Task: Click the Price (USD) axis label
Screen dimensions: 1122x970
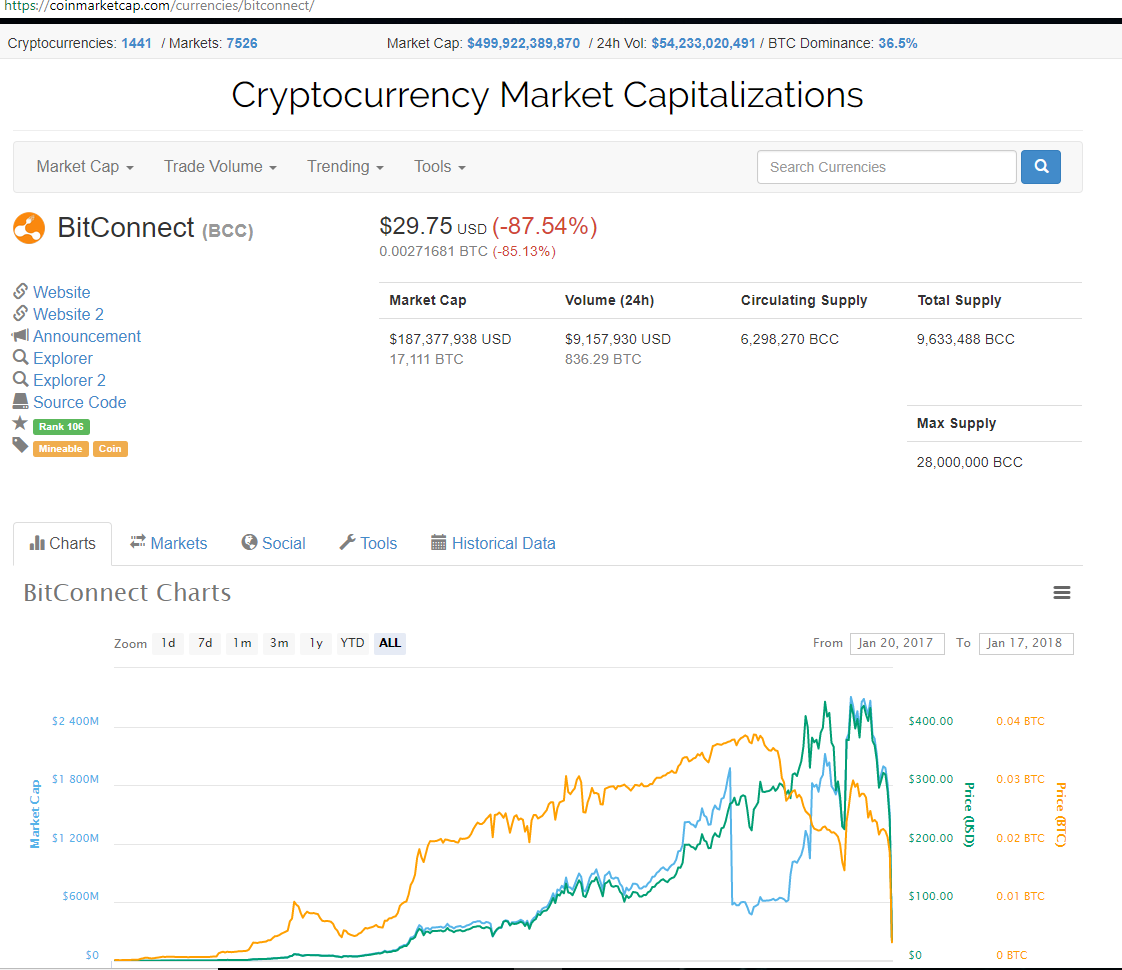Action: 970,814
